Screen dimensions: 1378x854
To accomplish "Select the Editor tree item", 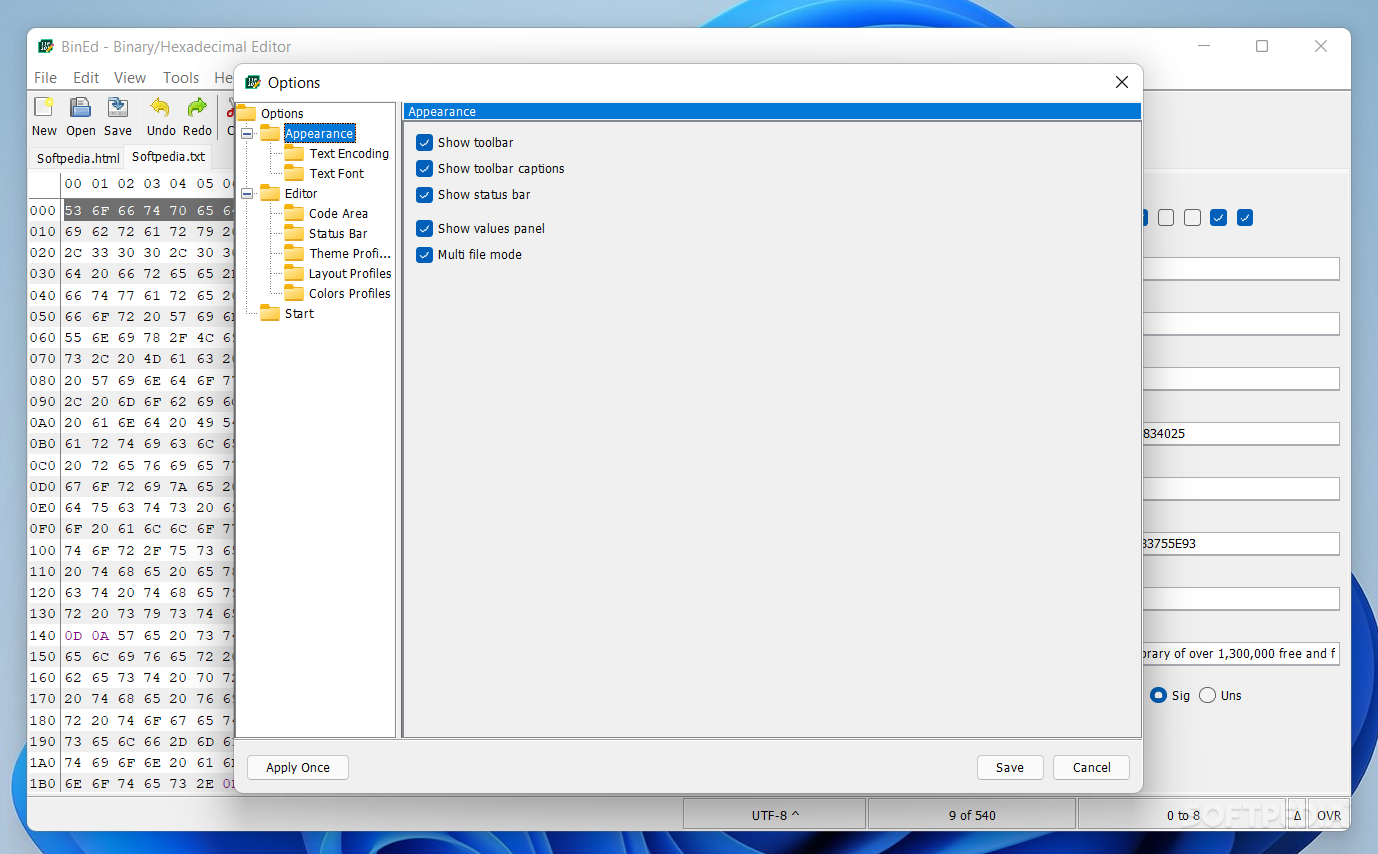I will (x=301, y=193).
